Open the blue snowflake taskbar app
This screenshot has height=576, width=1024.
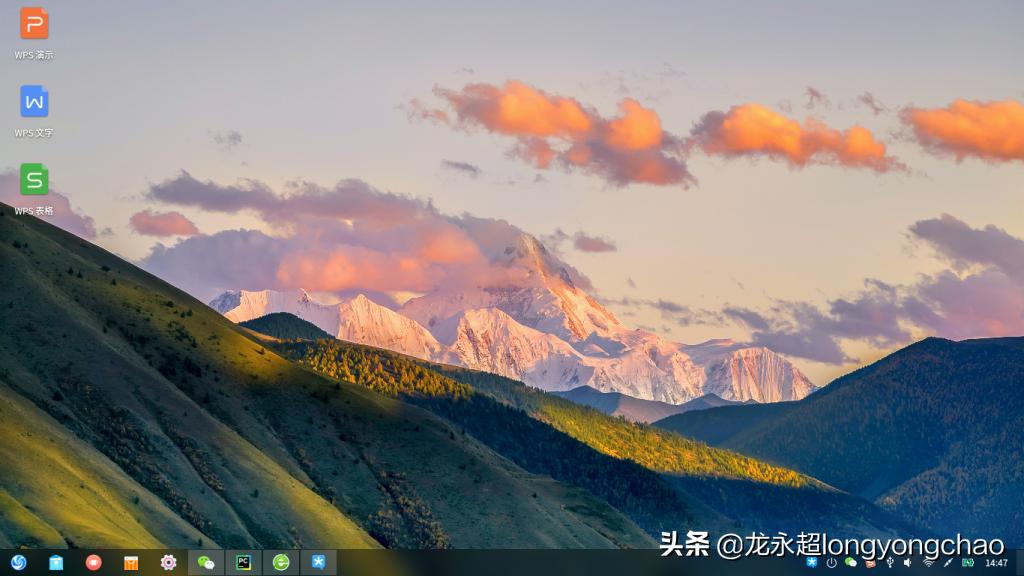pyautogui.click(x=318, y=562)
